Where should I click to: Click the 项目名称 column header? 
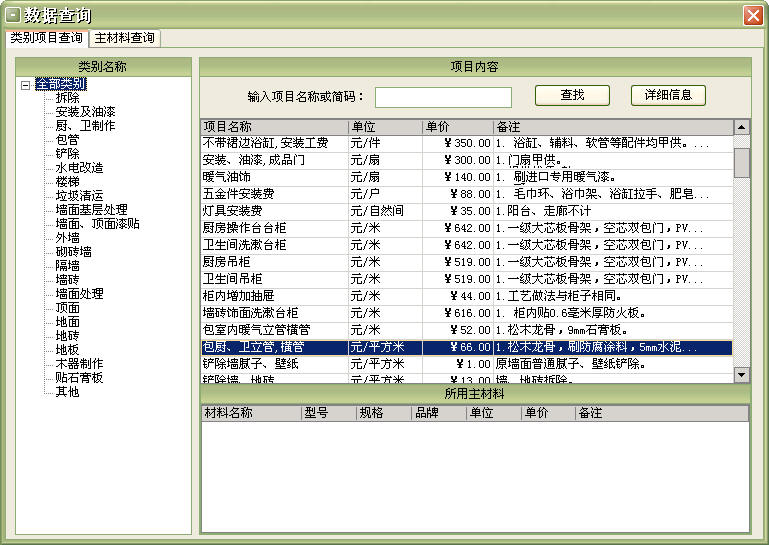(x=274, y=127)
